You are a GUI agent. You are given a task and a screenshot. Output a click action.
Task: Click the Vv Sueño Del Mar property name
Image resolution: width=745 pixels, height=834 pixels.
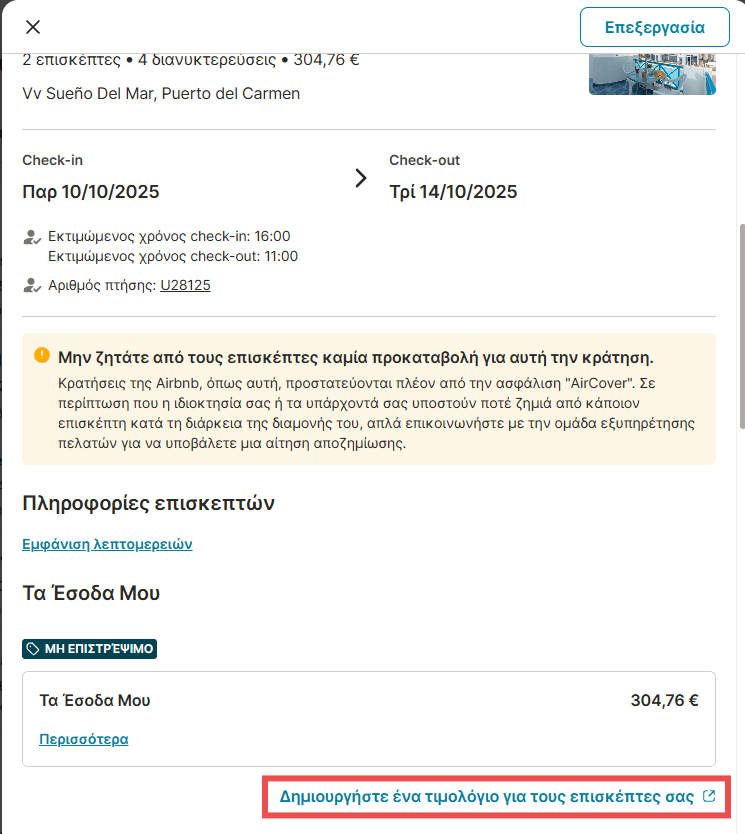[x=161, y=94]
